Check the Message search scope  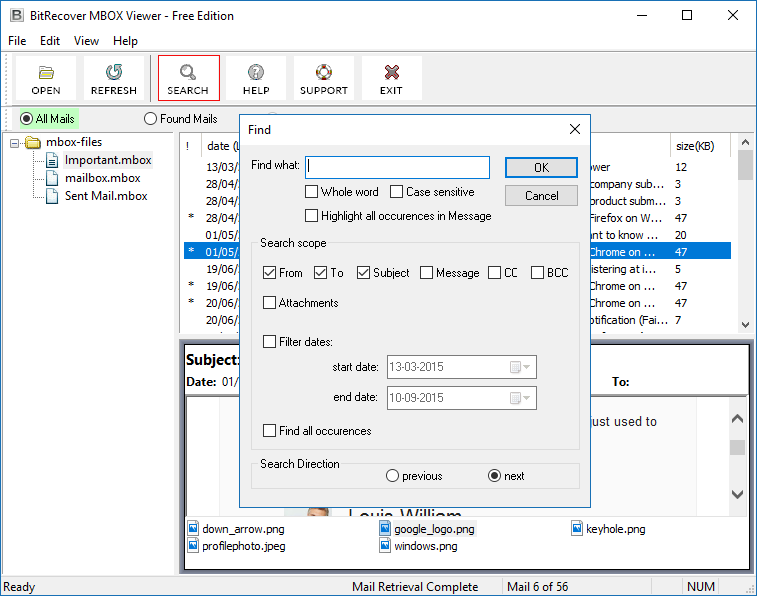point(426,273)
